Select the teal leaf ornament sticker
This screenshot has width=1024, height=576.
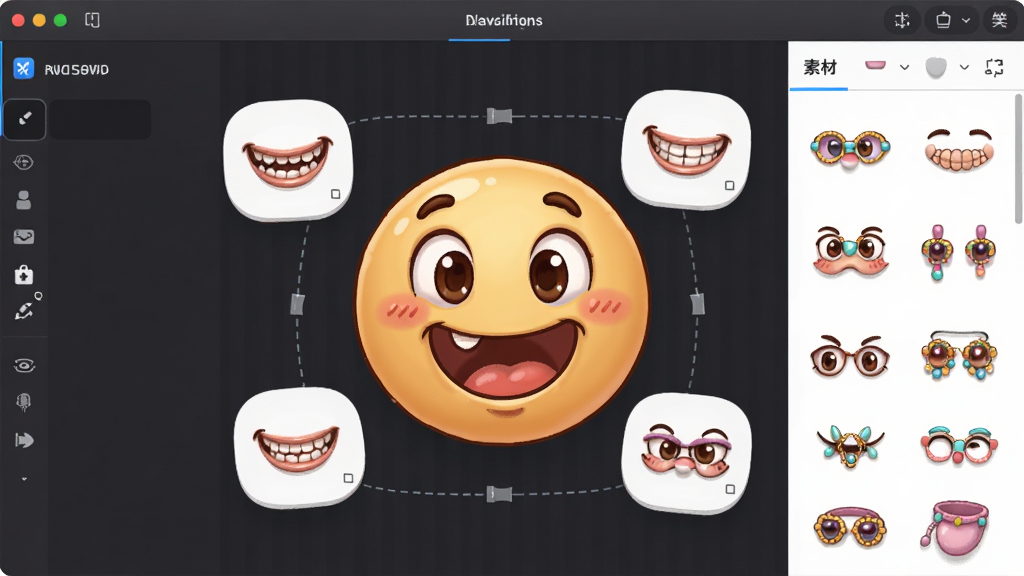point(850,445)
